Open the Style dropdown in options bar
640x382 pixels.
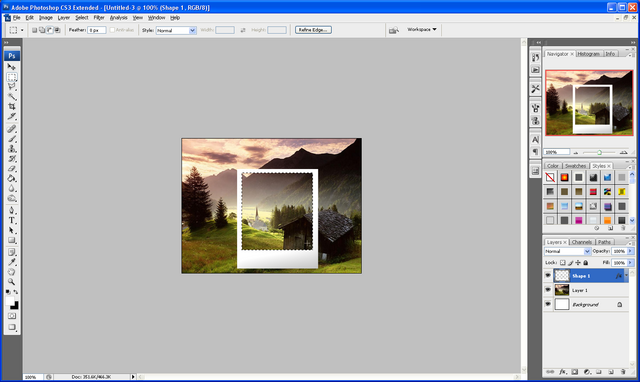pos(176,30)
